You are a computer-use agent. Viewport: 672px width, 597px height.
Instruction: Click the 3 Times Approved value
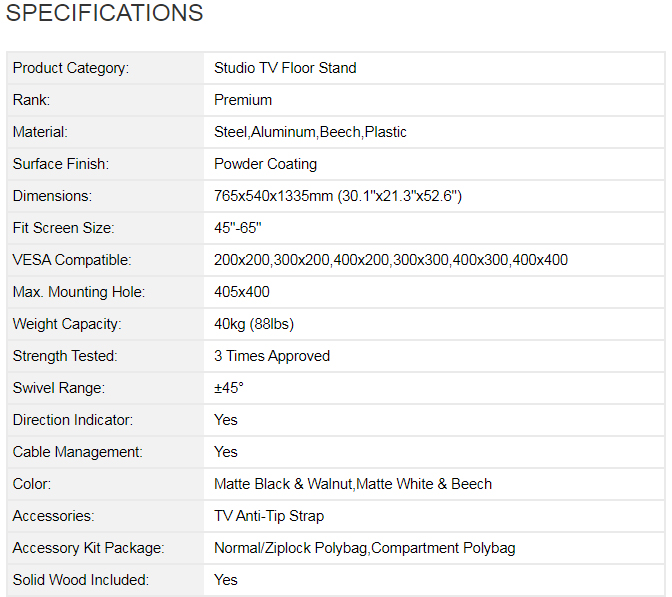pyautogui.click(x=272, y=356)
